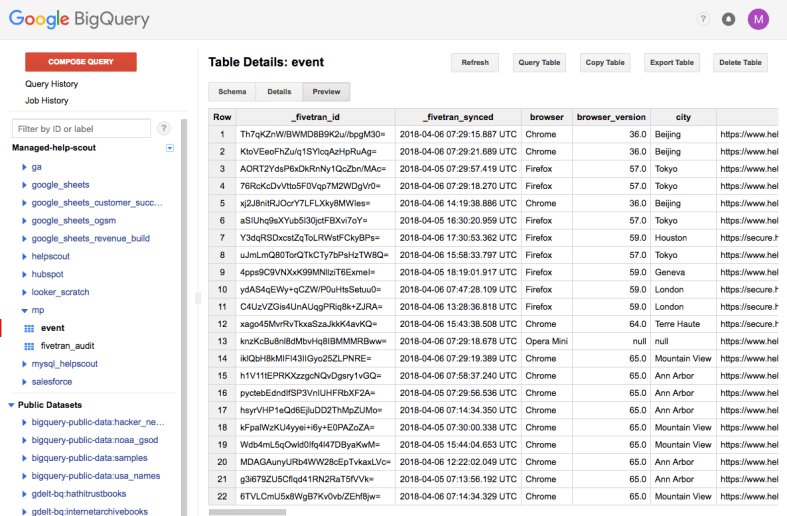Image resolution: width=787 pixels, height=516 pixels.
Task: Open Managed-help-scout project dropdown menu
Action: [x=170, y=148]
